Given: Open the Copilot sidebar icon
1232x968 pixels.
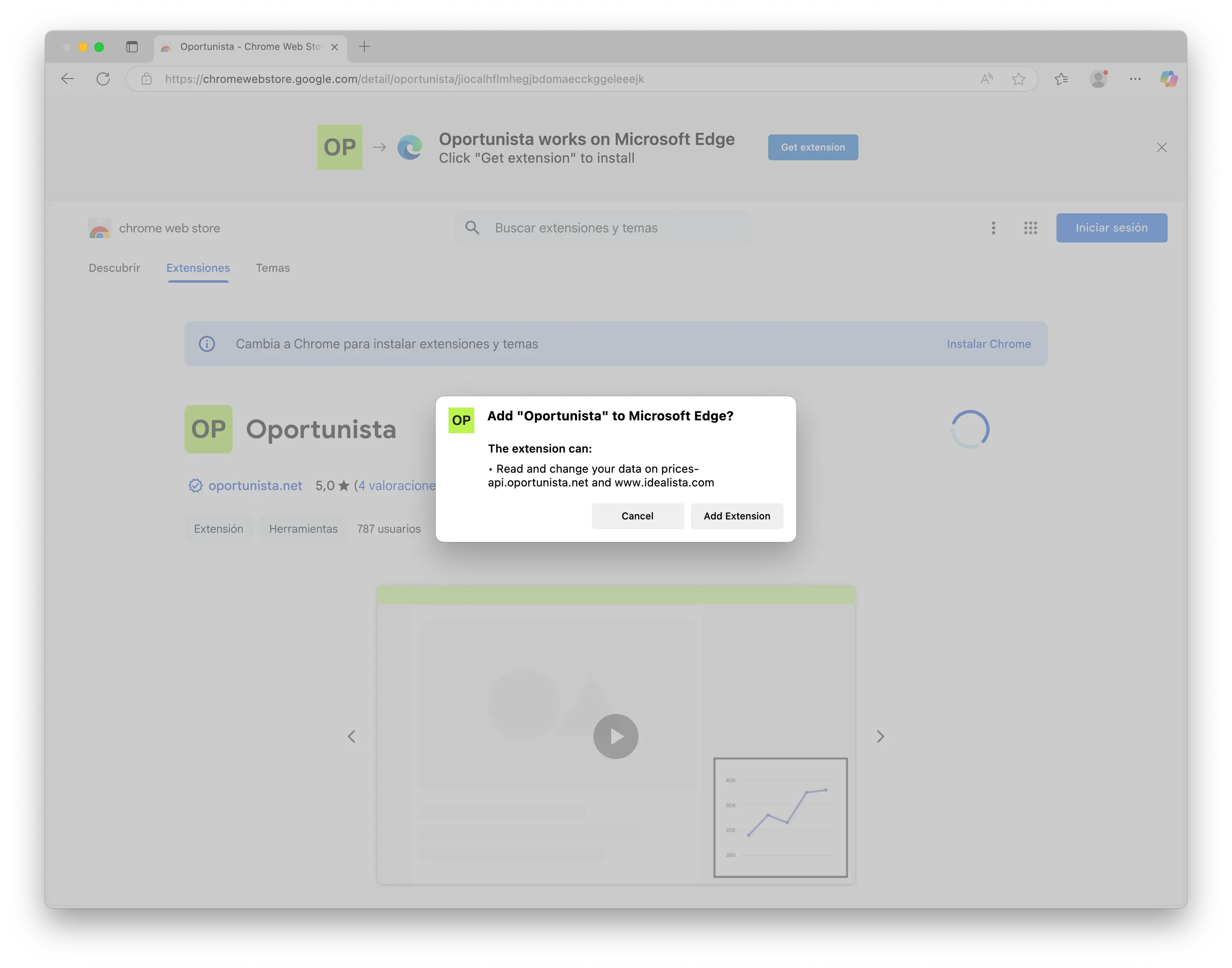Looking at the screenshot, I should click(x=1168, y=79).
